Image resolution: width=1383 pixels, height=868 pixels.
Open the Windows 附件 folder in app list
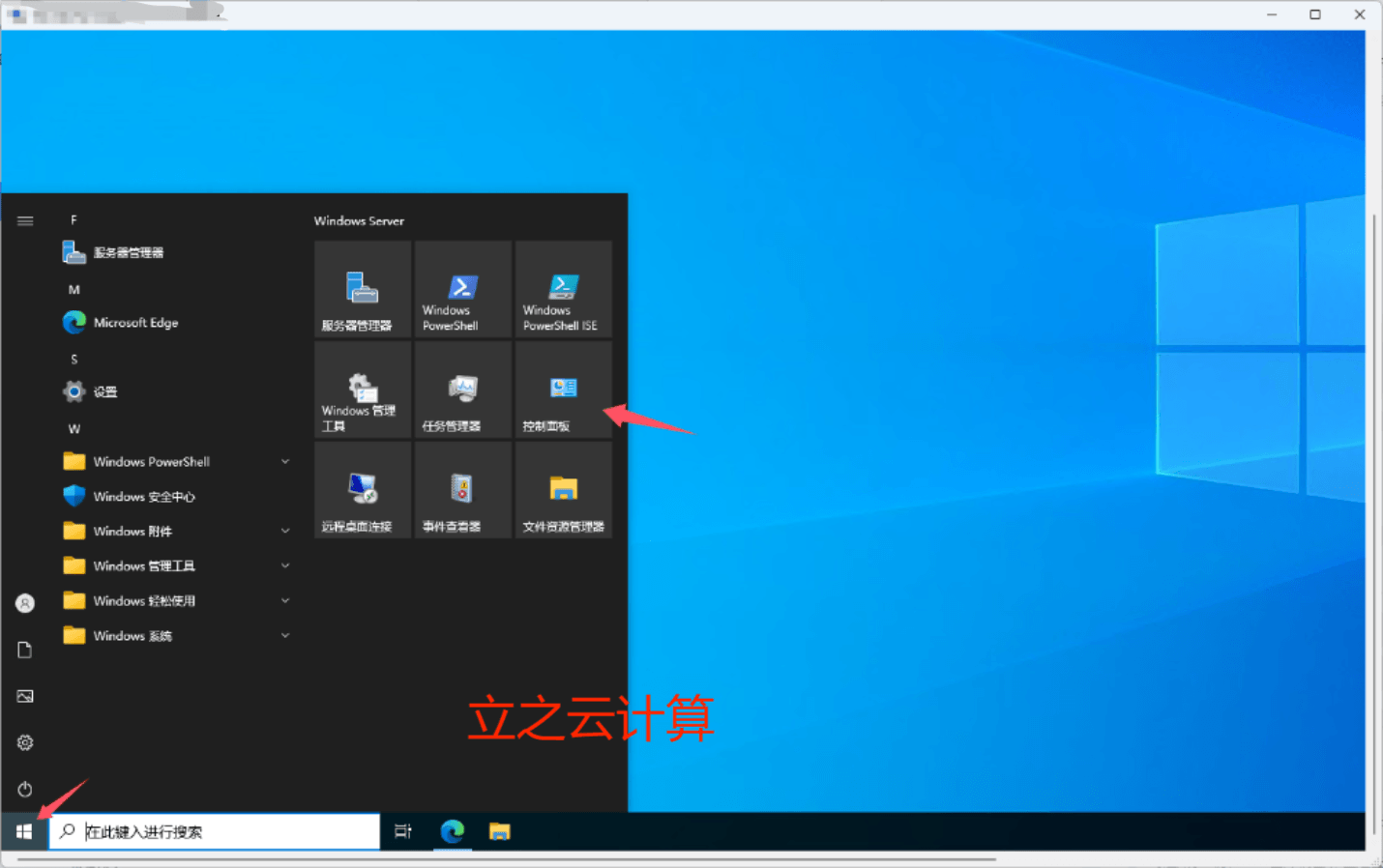click(x=177, y=532)
